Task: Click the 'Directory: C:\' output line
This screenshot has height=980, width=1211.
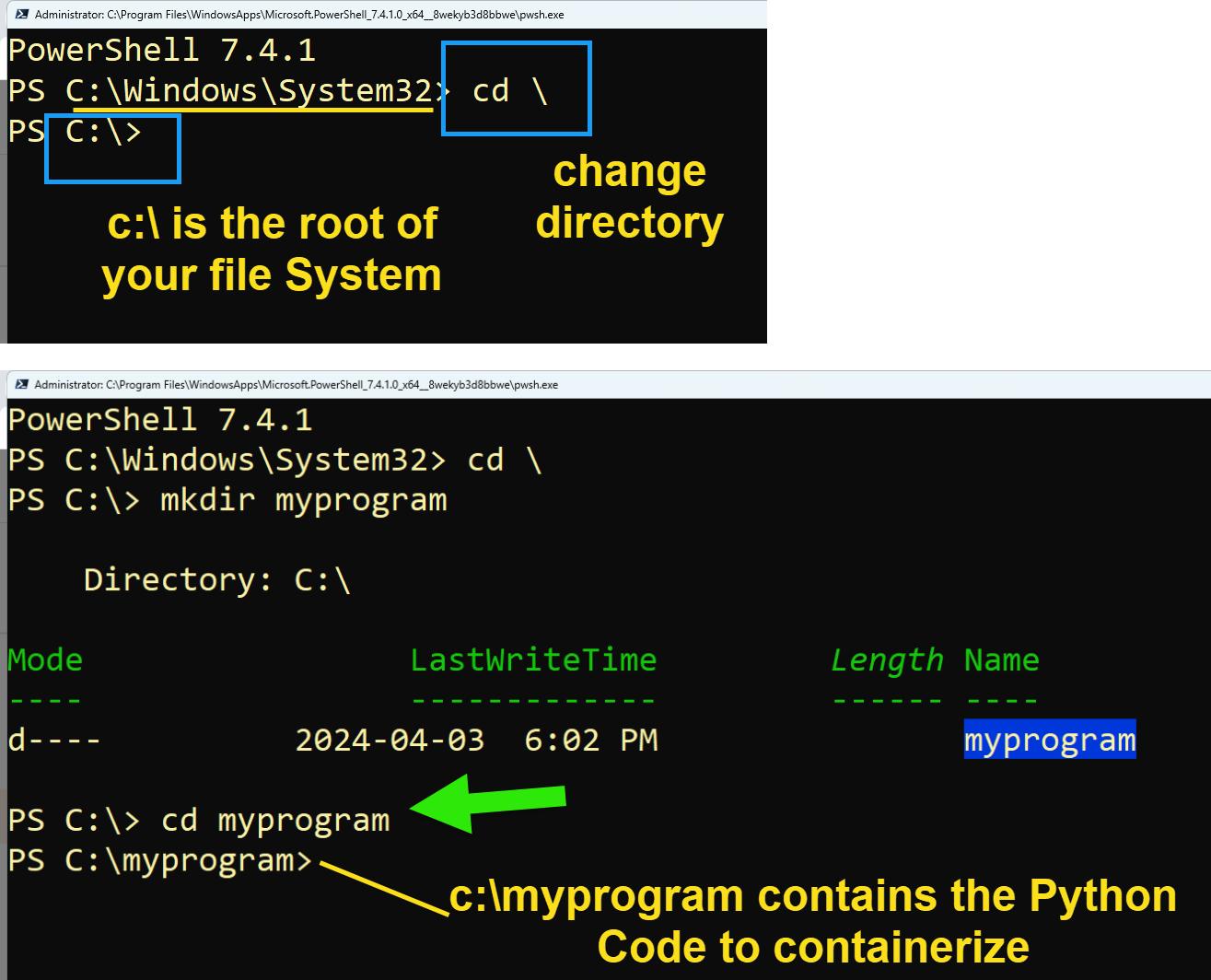Action: pos(217,579)
